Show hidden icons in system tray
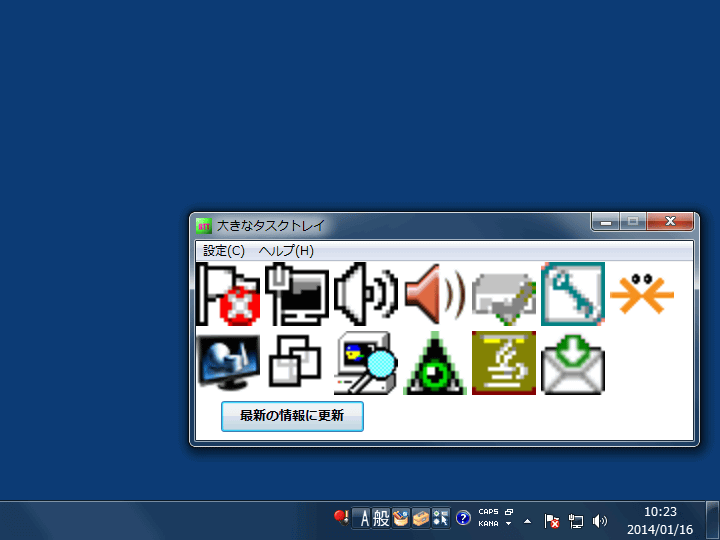The width and height of the screenshot is (720, 540). (x=527, y=521)
